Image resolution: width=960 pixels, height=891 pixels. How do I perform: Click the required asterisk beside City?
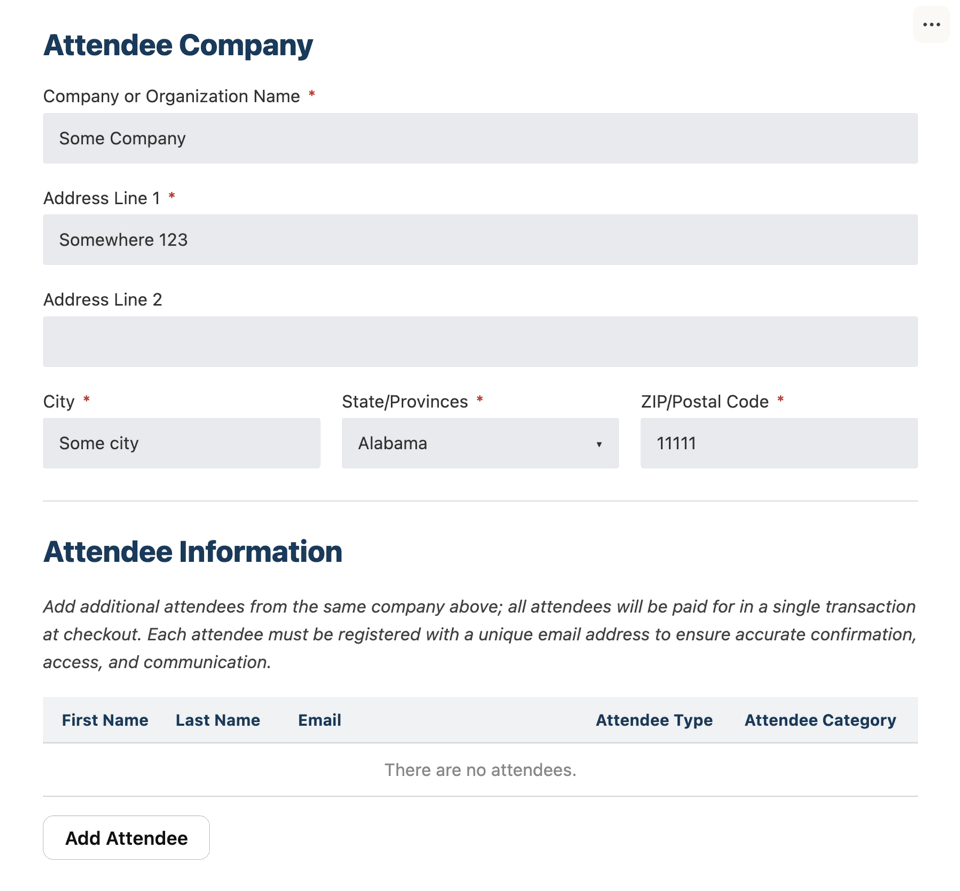coord(86,400)
